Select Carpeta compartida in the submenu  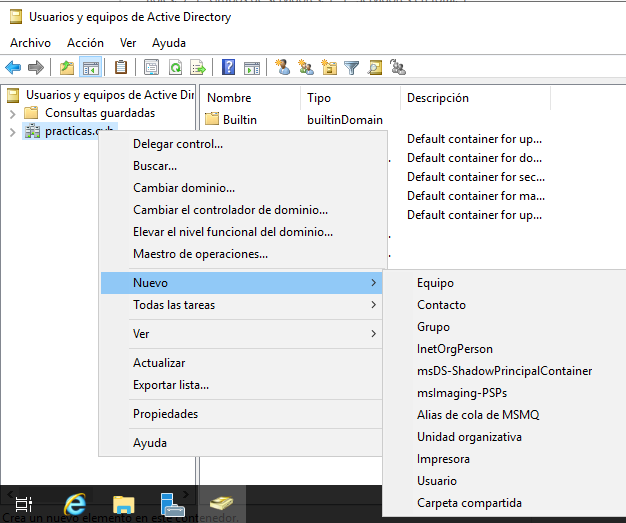(505, 502)
